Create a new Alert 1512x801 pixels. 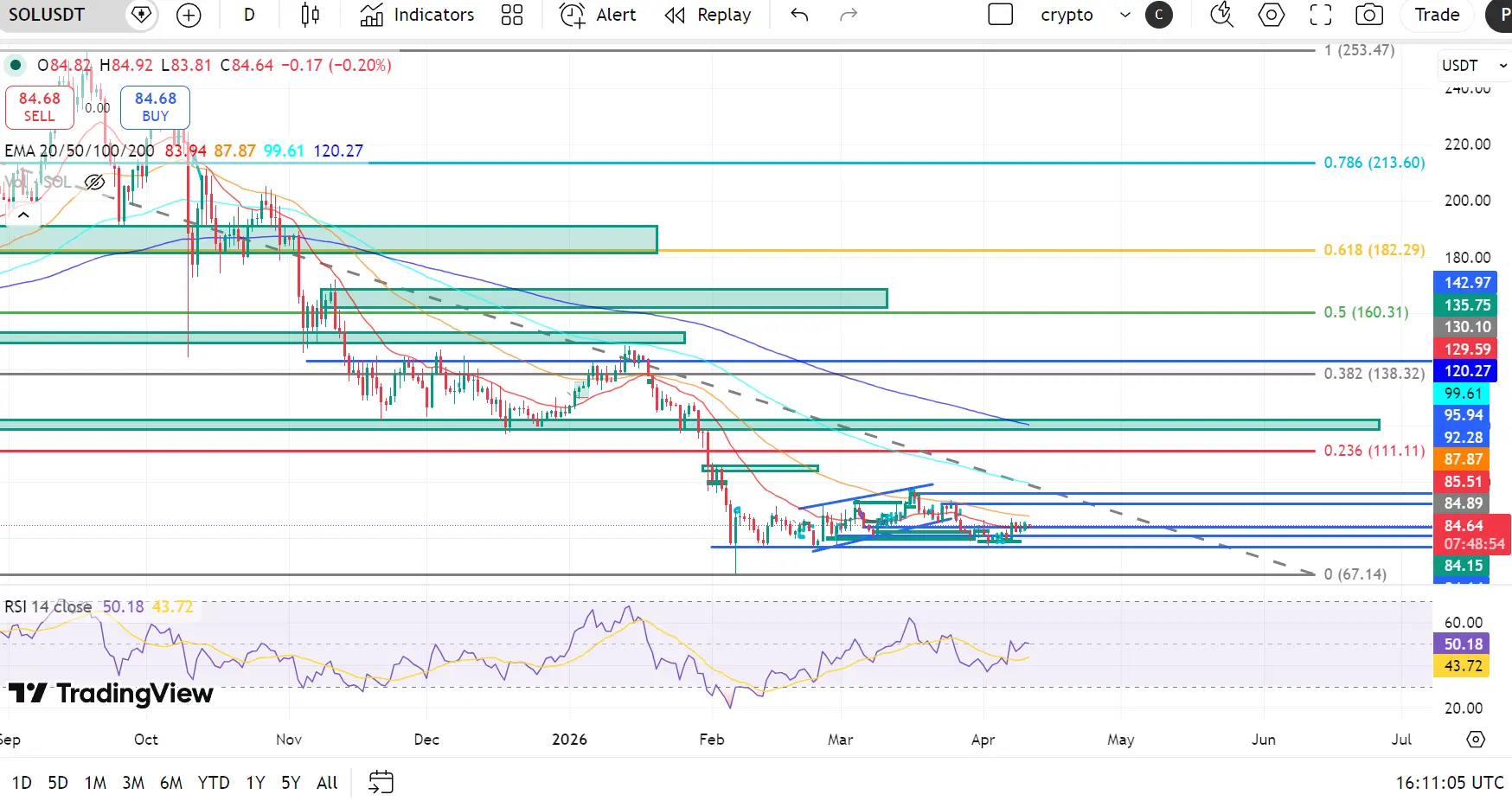tap(598, 15)
